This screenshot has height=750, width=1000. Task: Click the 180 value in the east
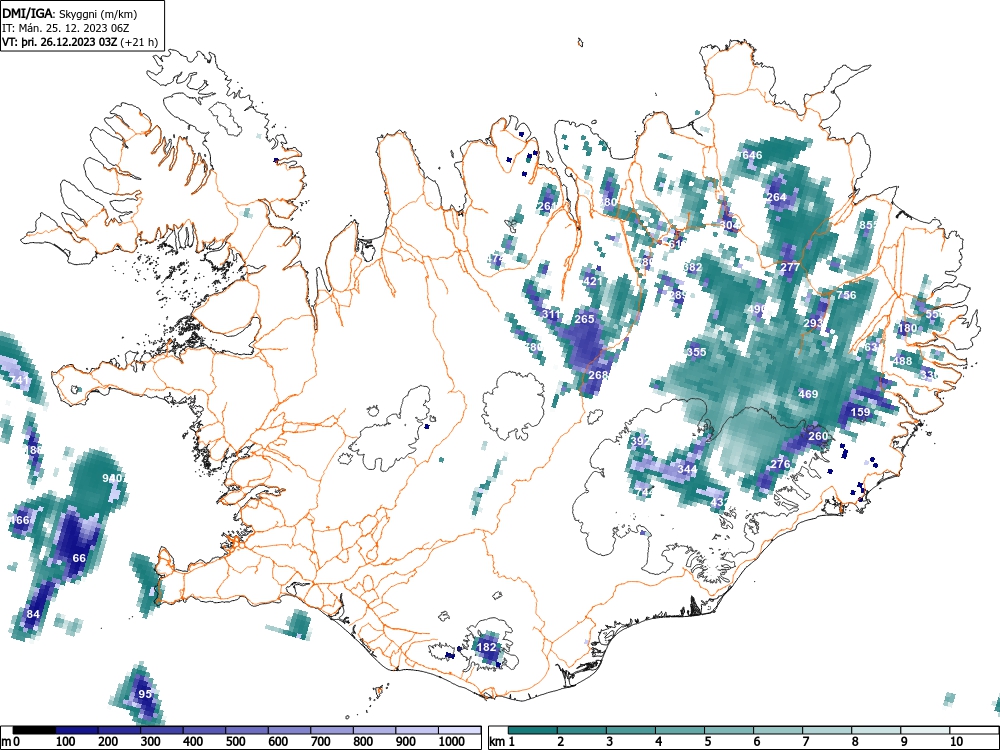tap(907, 328)
